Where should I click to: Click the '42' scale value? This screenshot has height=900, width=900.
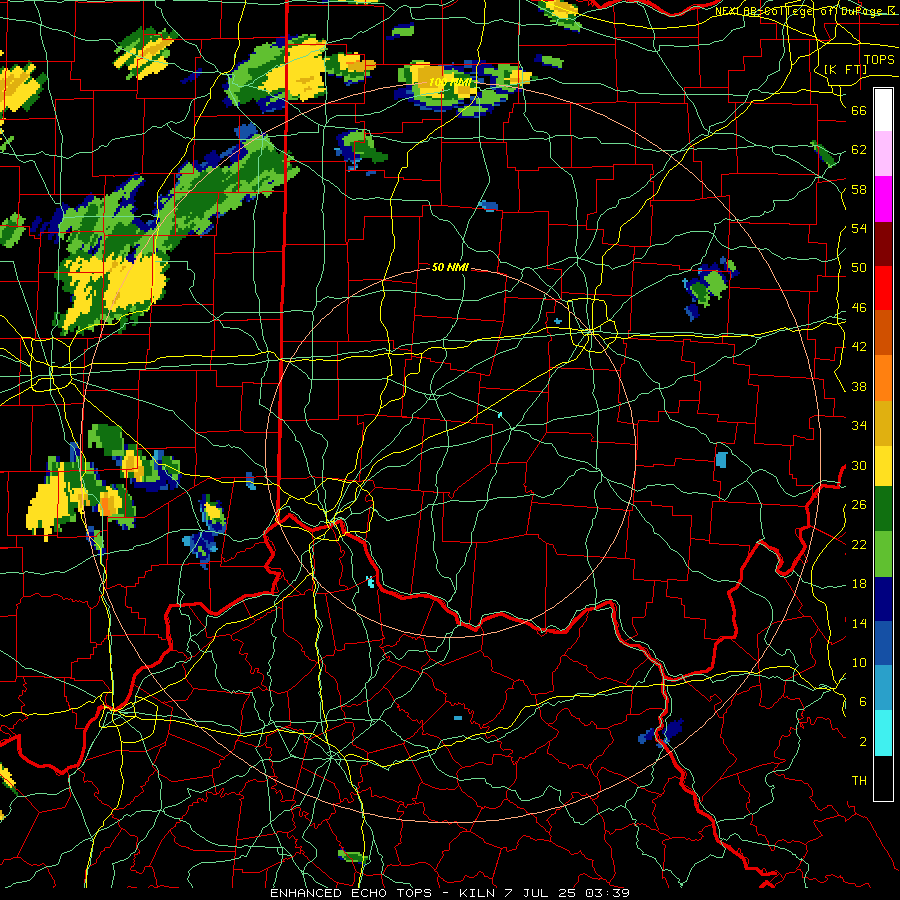click(x=859, y=347)
